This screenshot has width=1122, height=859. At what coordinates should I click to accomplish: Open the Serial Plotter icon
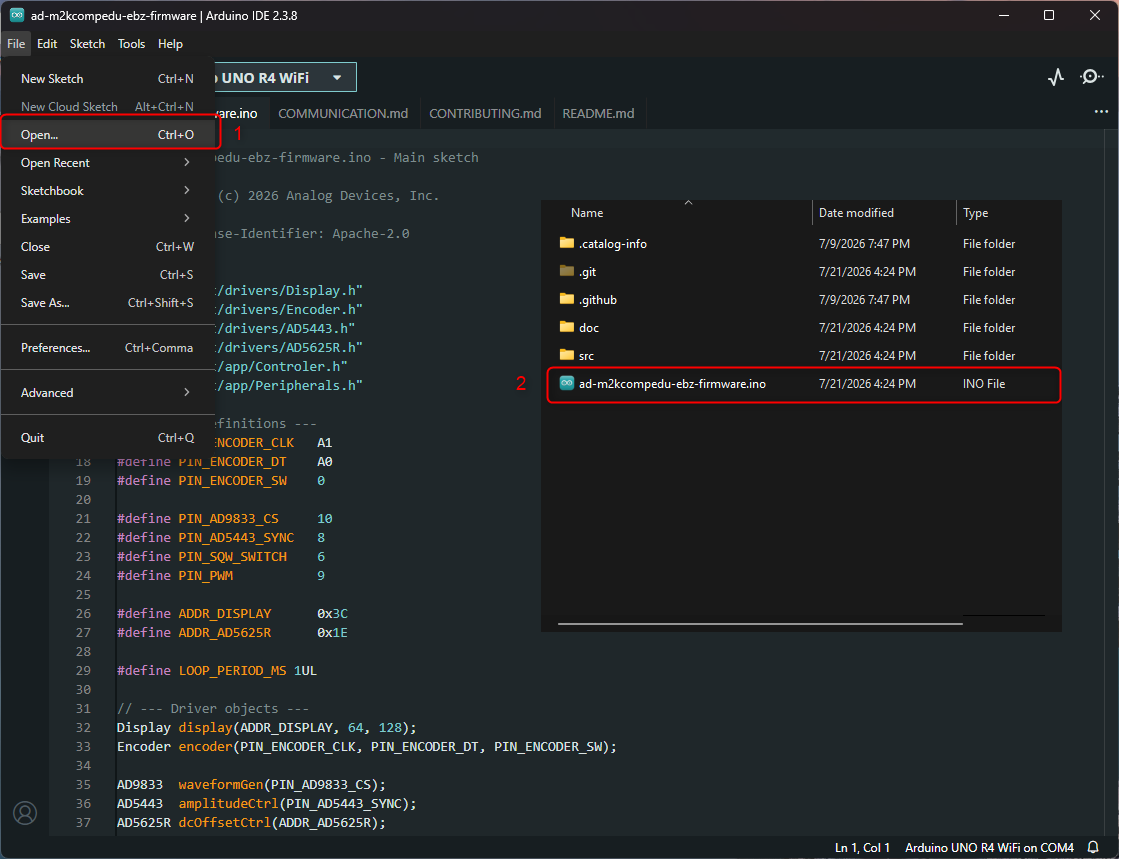click(1056, 77)
